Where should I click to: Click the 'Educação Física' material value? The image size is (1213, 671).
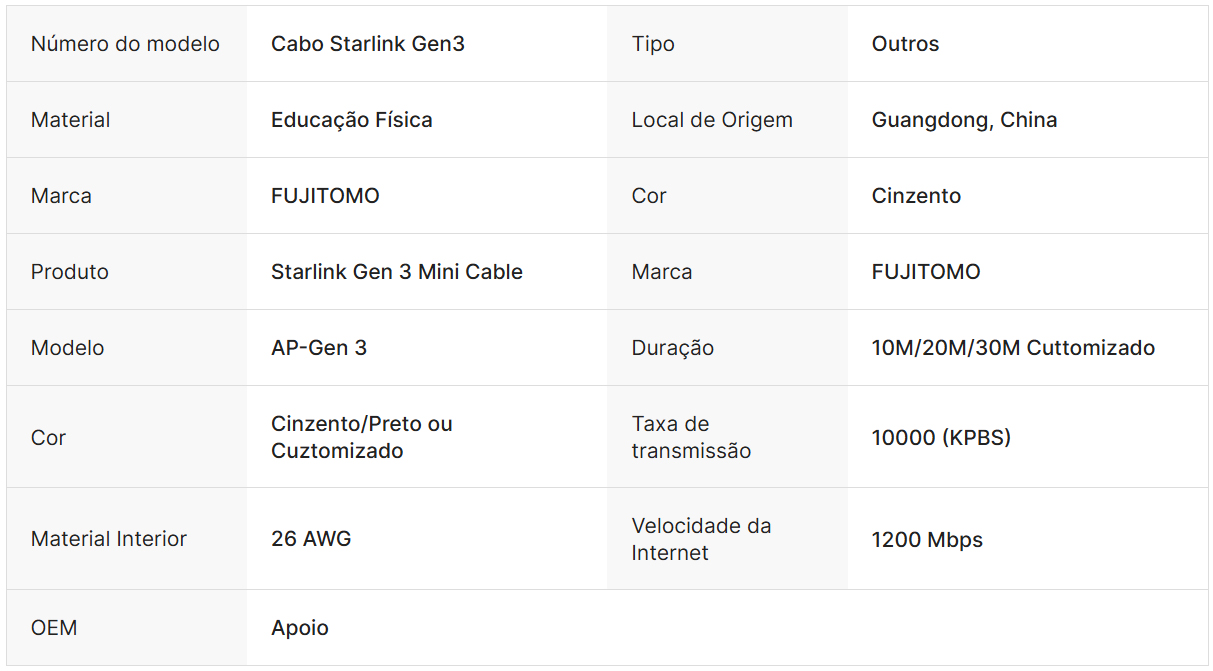click(351, 120)
